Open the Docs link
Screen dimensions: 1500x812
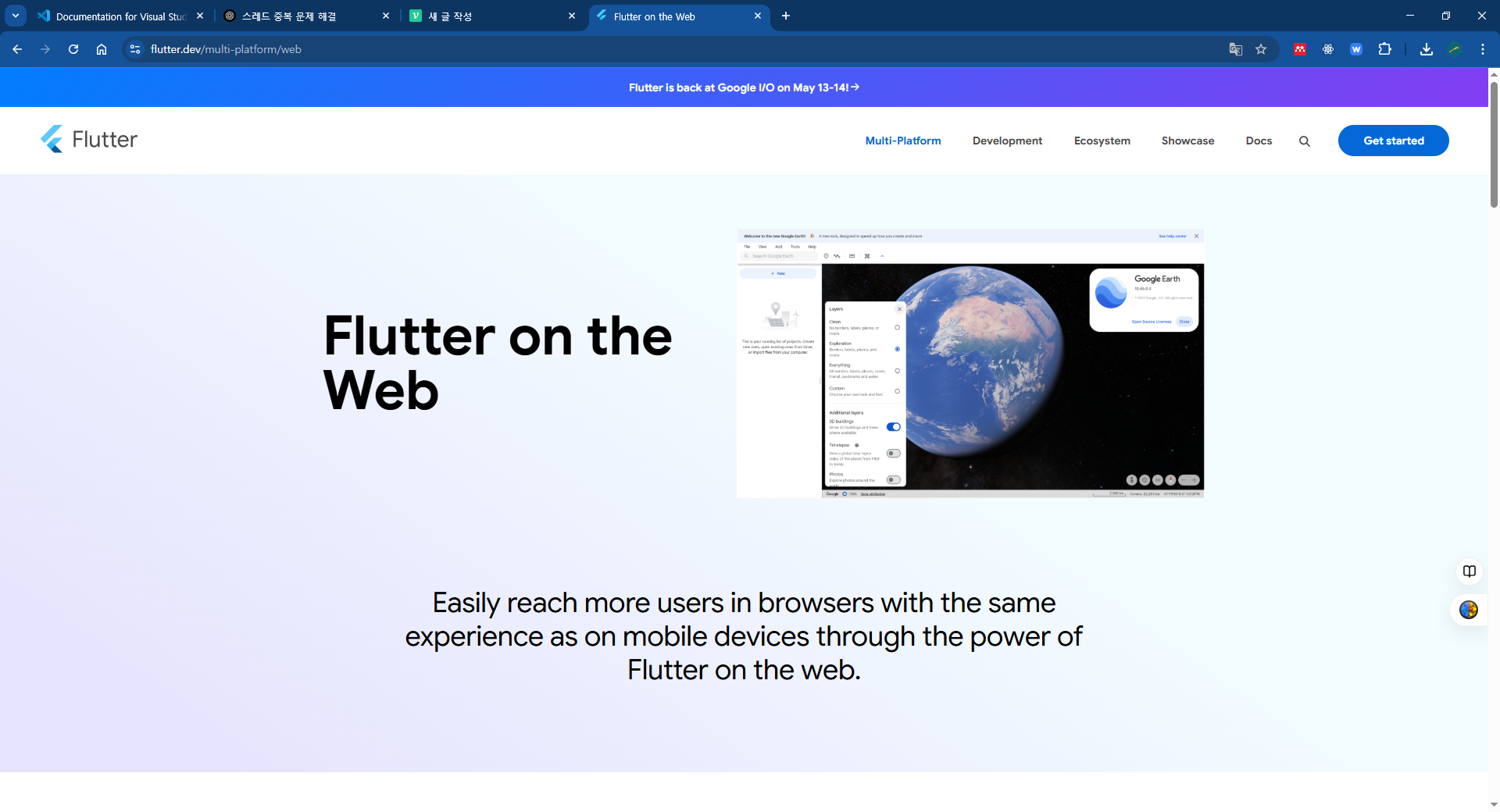1259,141
